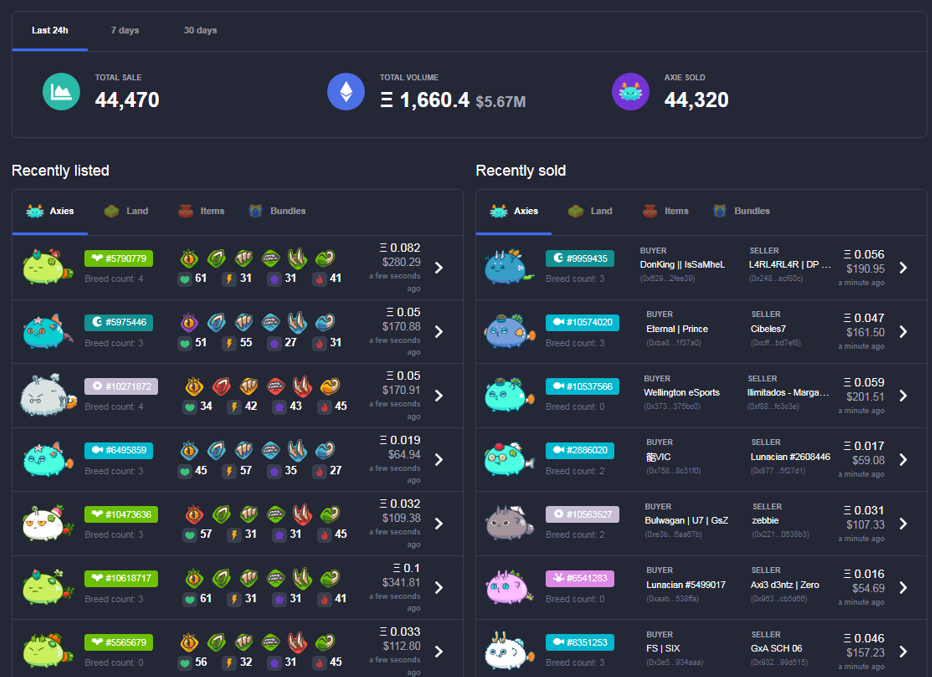Image resolution: width=932 pixels, height=677 pixels.
Task: Open sale arrow for Axie #6541283
Action: coord(903,588)
